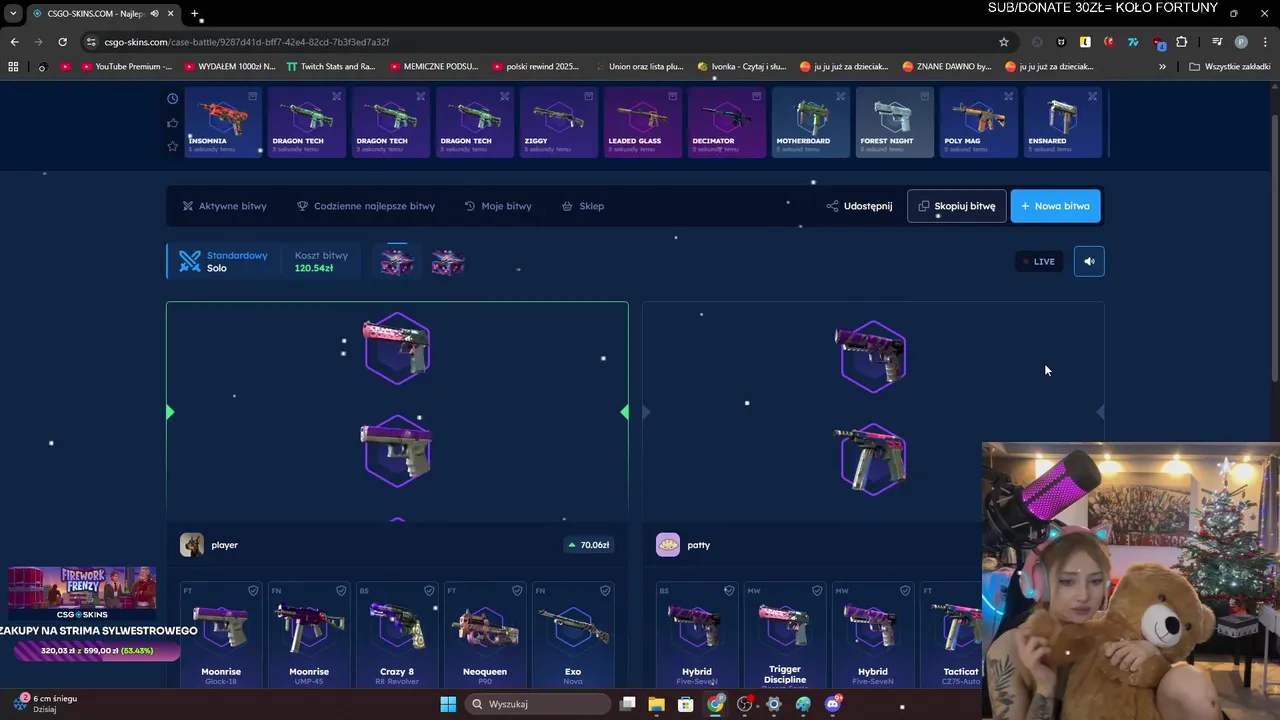This screenshot has height=720, width=1280.
Task: Open File Explorer from taskbar
Action: pos(657,704)
